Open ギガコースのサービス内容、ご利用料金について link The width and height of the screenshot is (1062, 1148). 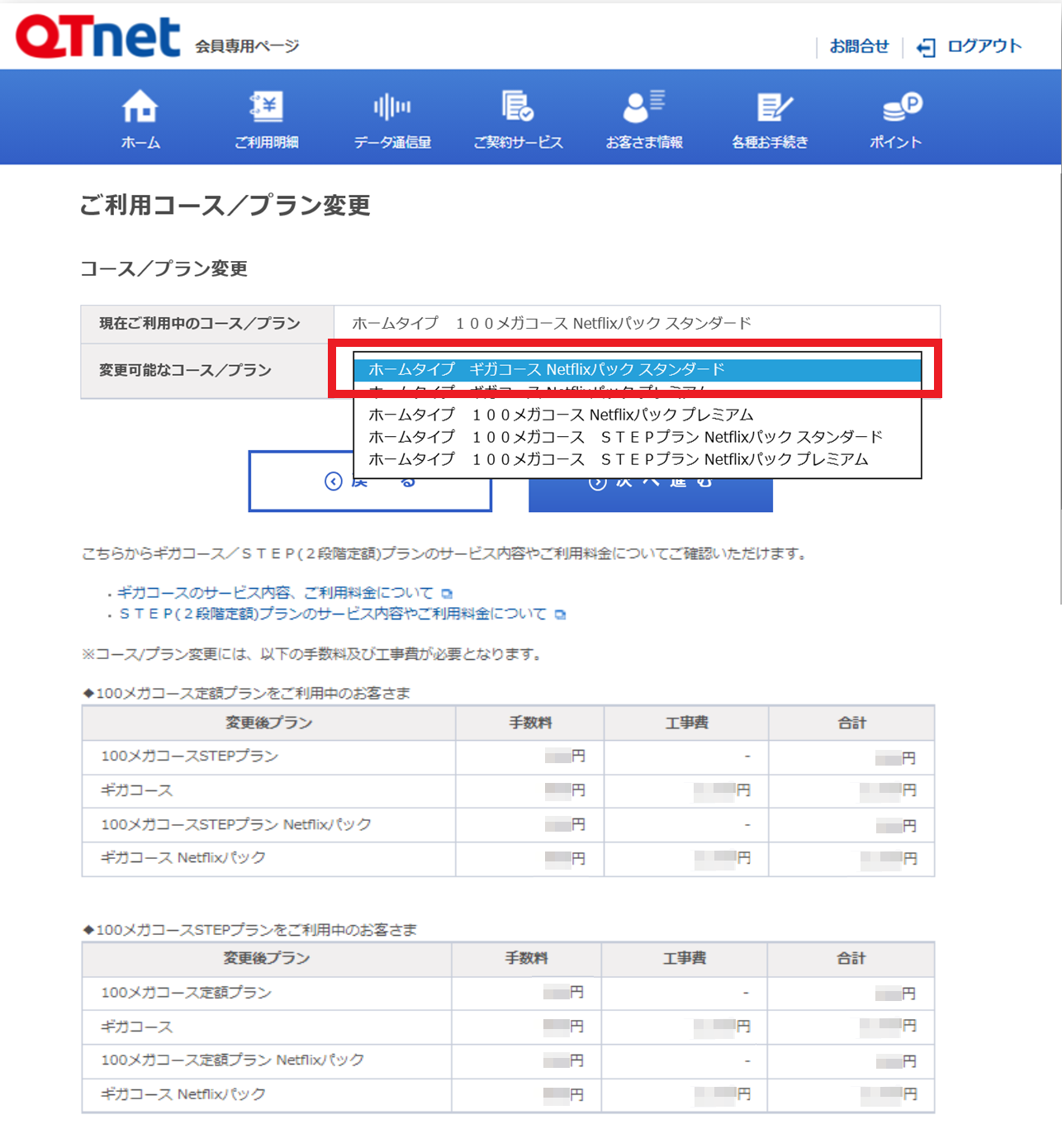pyautogui.click(x=275, y=592)
